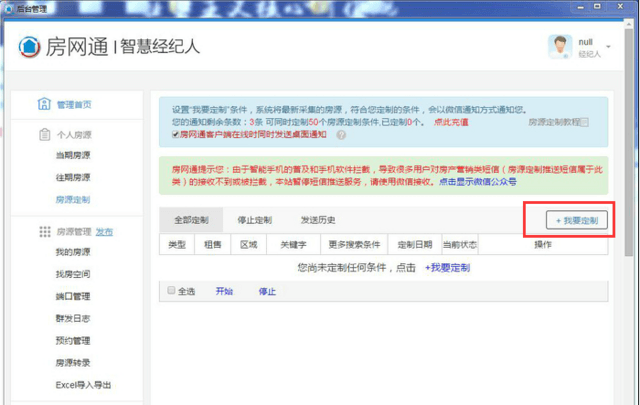Screen dimensions: 640x405
Task: Click 点击显示微信公众号 link
Action: [478, 182]
